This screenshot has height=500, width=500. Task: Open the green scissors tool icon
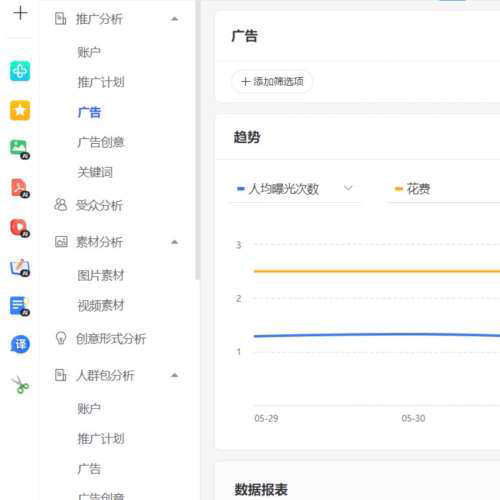click(x=20, y=384)
